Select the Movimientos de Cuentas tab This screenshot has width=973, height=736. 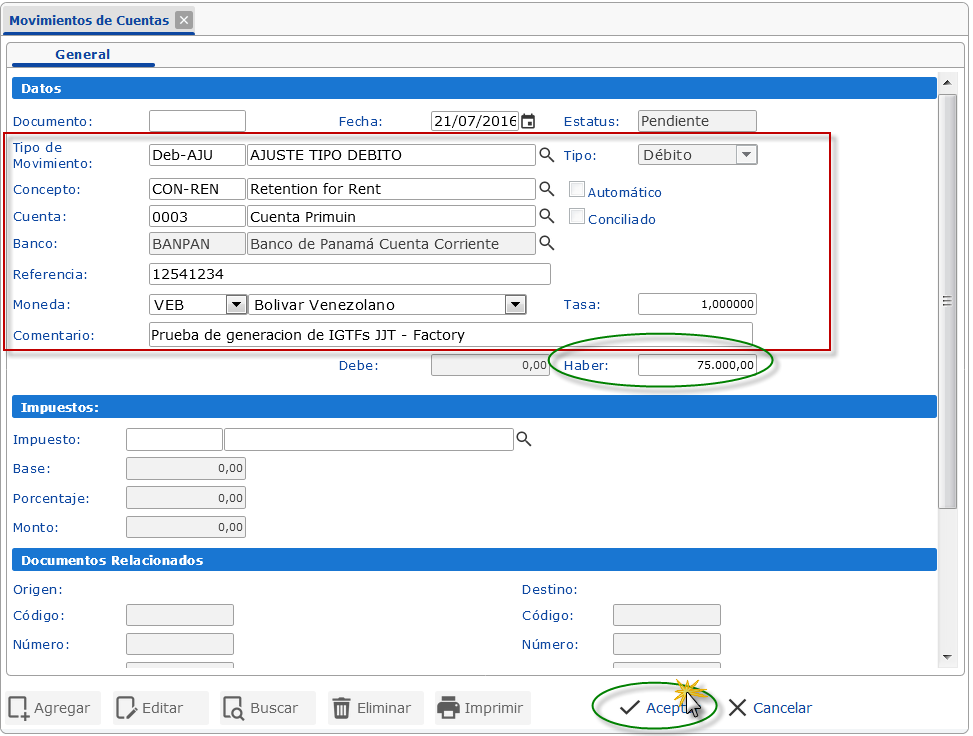point(90,20)
